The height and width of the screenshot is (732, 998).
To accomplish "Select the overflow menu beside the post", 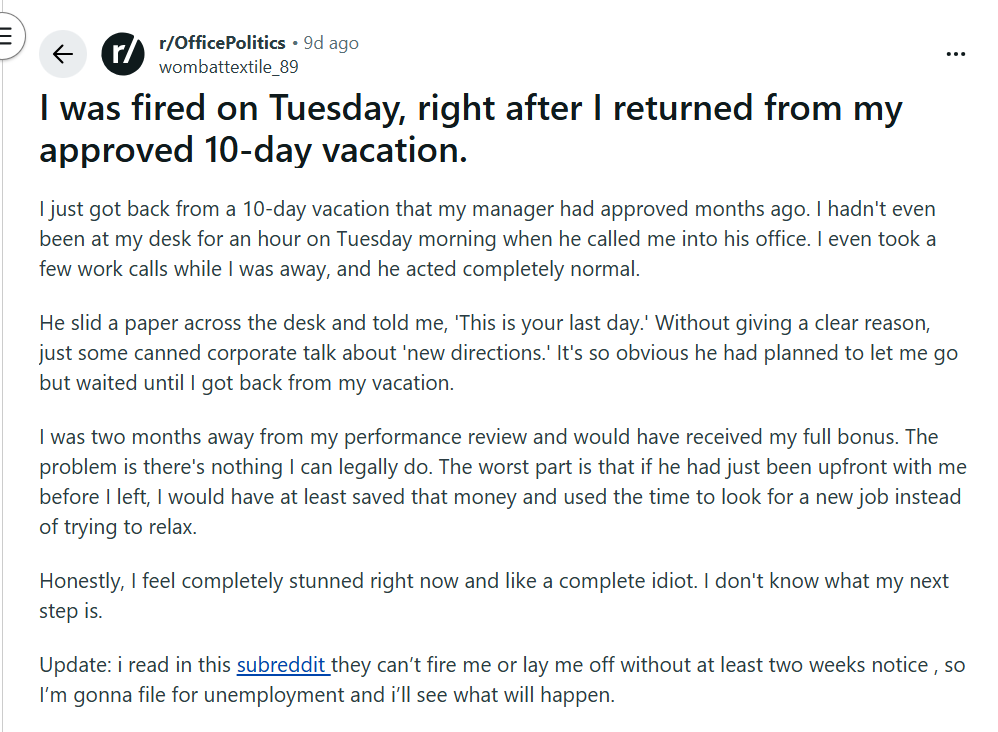I will pos(956,54).
